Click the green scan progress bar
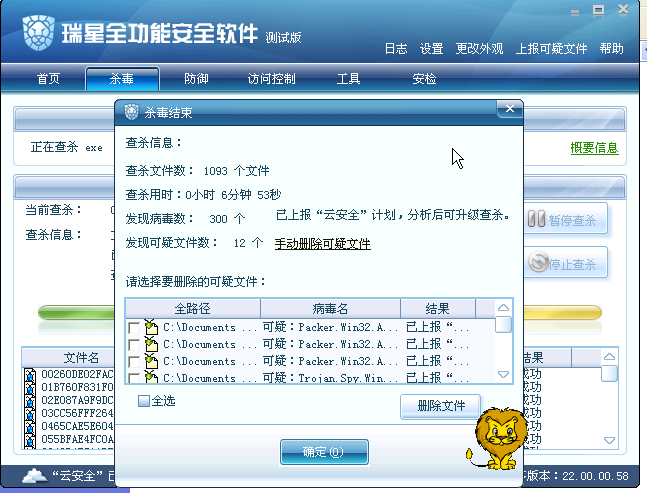 point(77,312)
